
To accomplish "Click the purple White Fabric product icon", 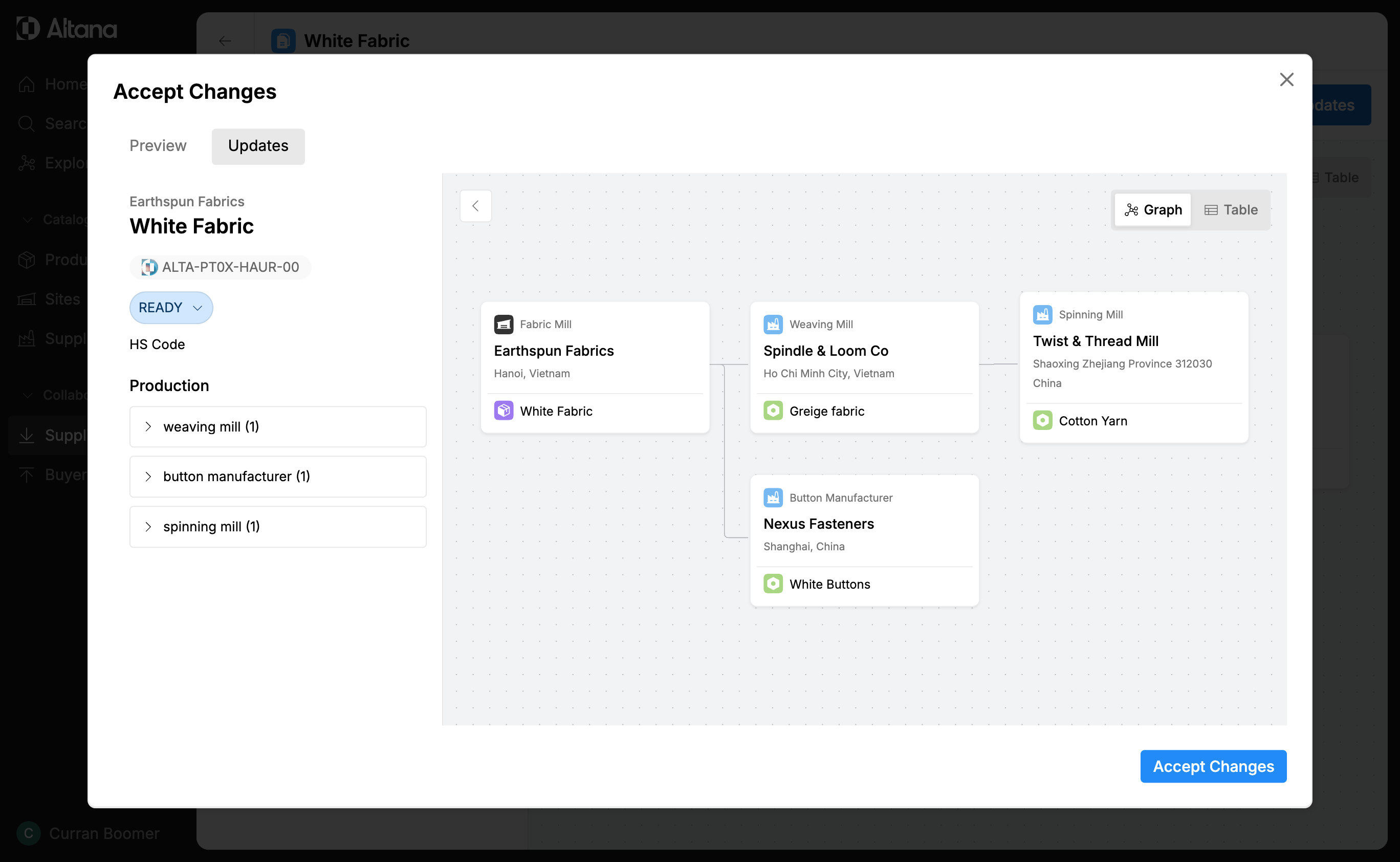I will (x=503, y=411).
